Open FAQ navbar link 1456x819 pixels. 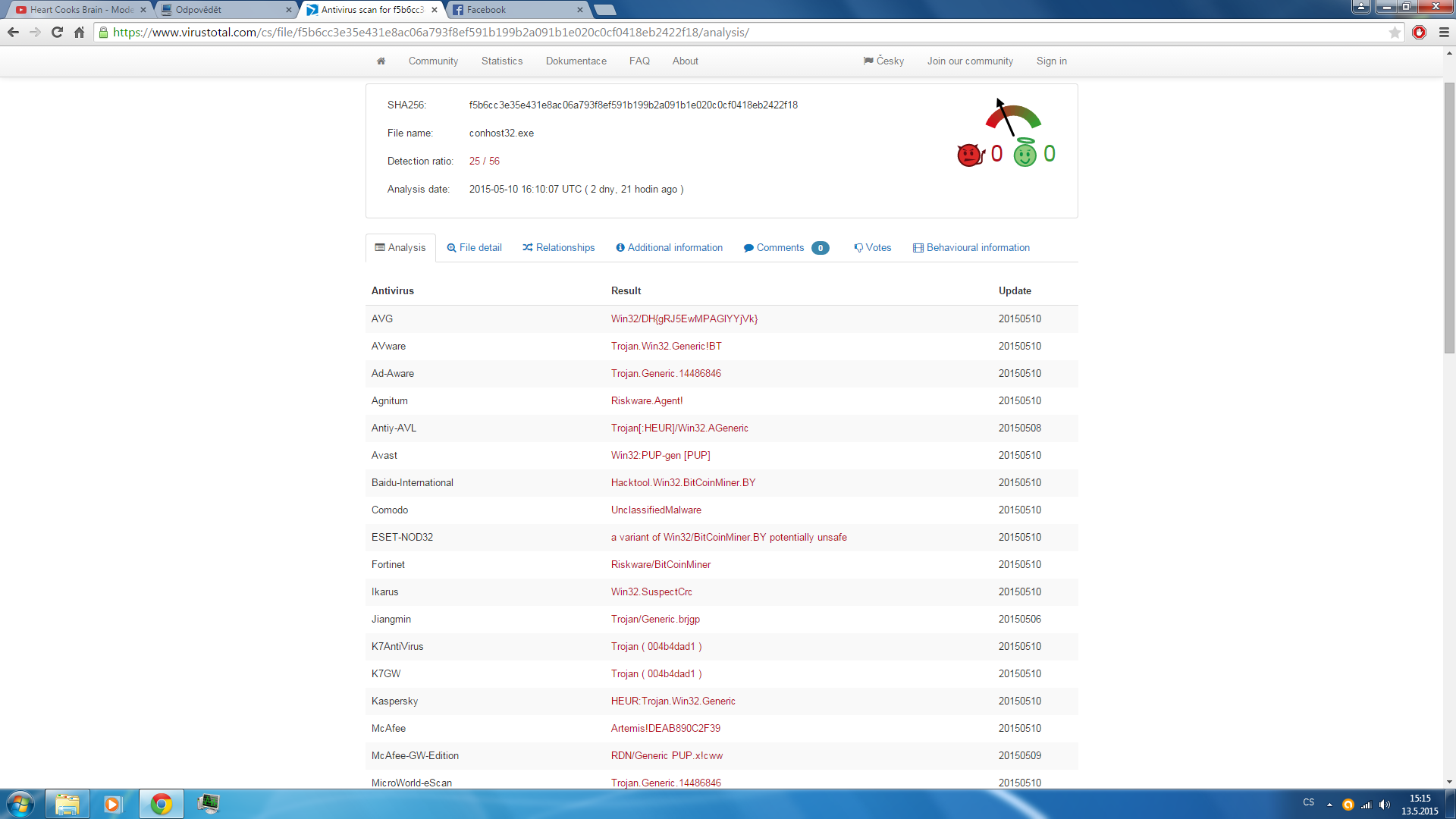coord(639,61)
